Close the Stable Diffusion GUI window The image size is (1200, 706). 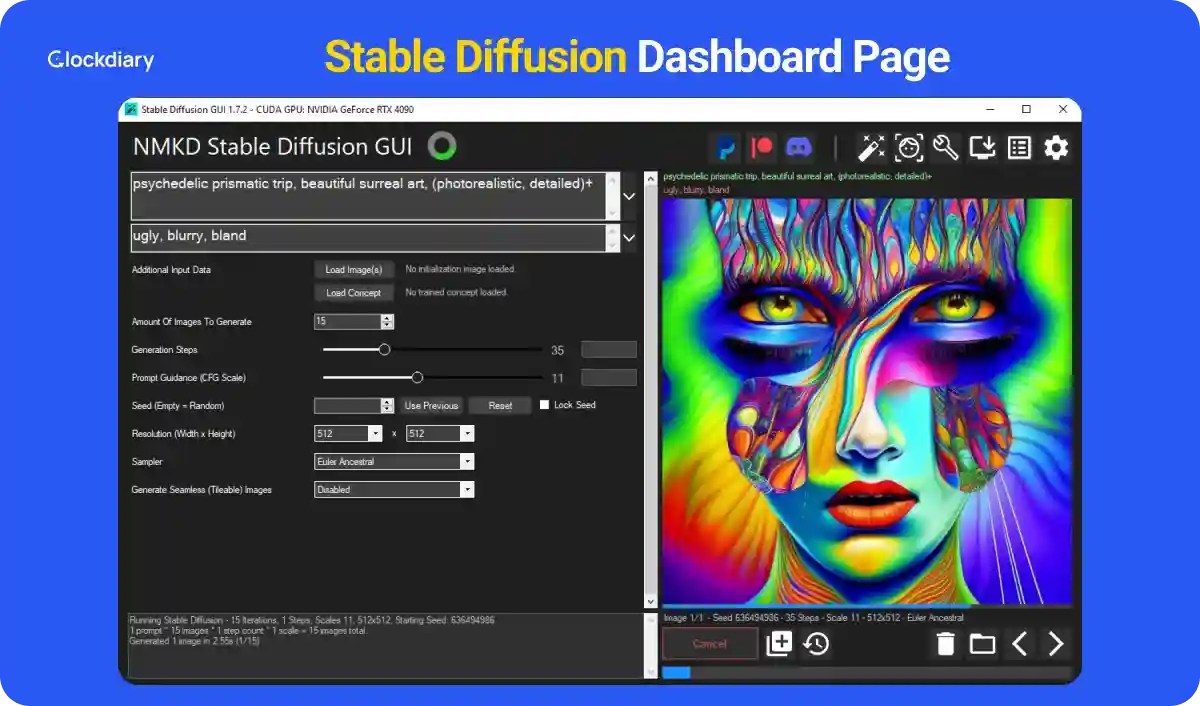pyautogui.click(x=1061, y=109)
